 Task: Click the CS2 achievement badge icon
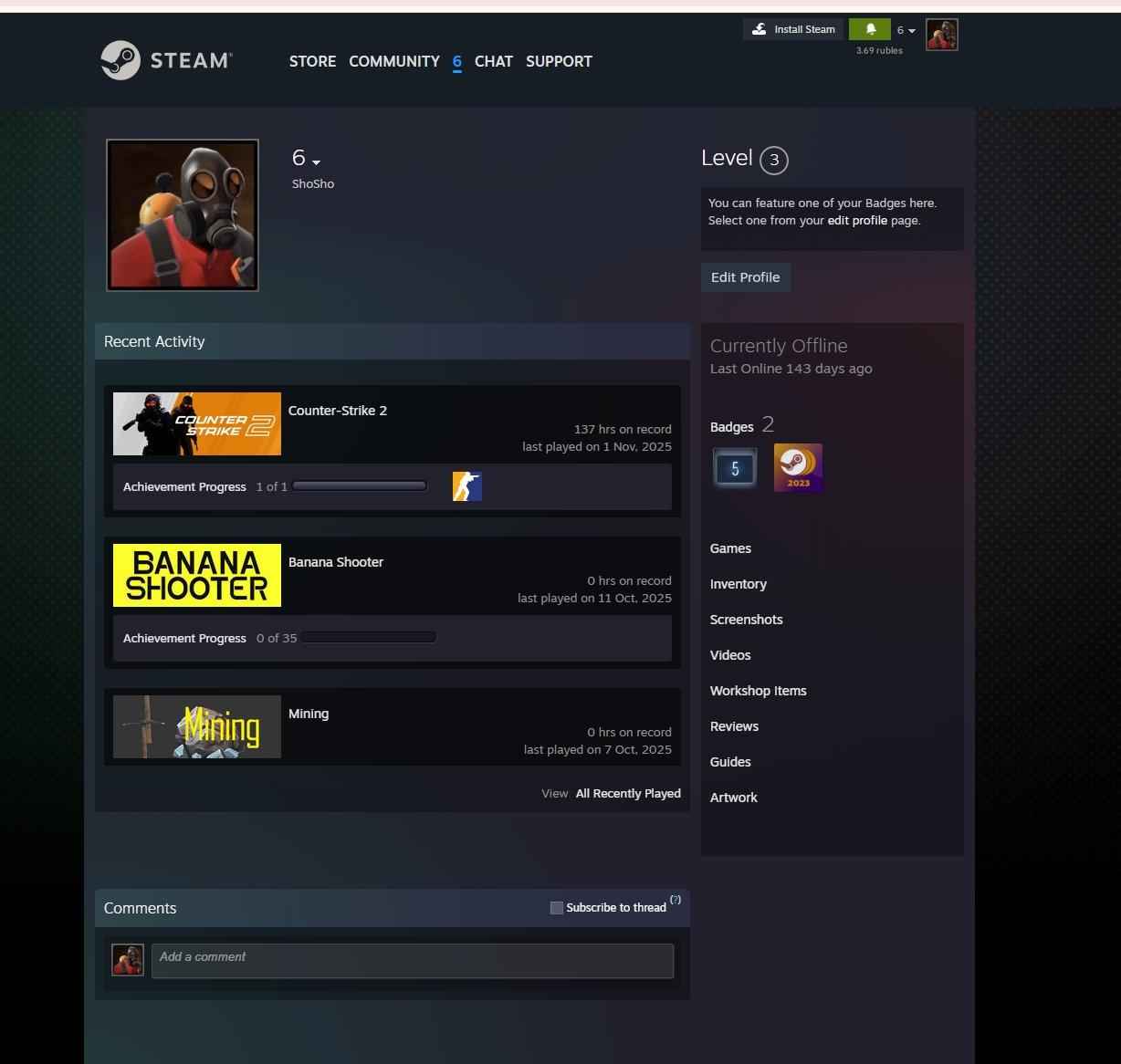tap(466, 485)
